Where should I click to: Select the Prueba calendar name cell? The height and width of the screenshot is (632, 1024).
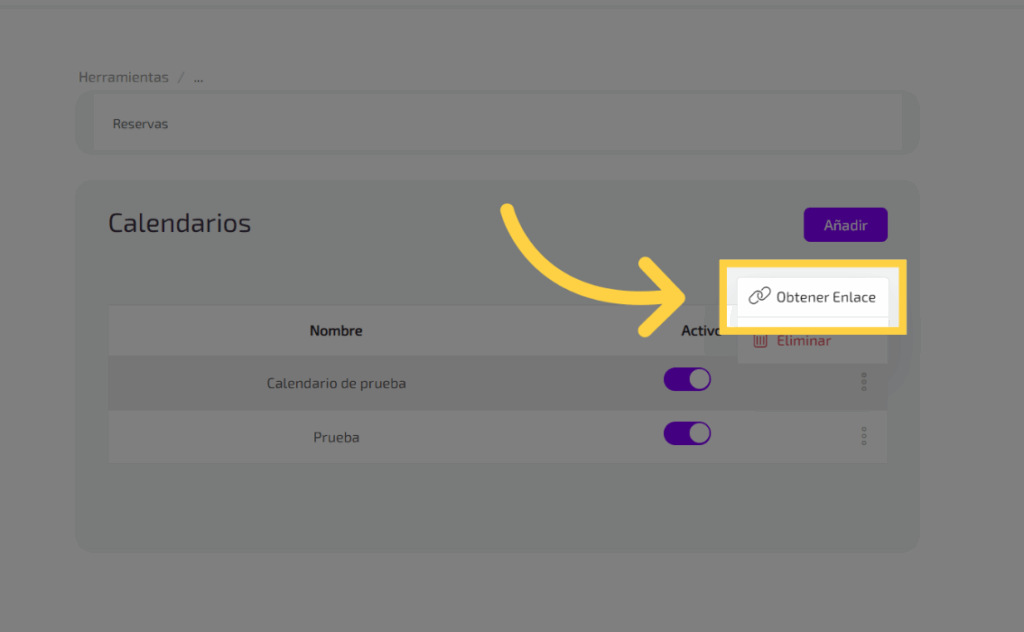[336, 437]
